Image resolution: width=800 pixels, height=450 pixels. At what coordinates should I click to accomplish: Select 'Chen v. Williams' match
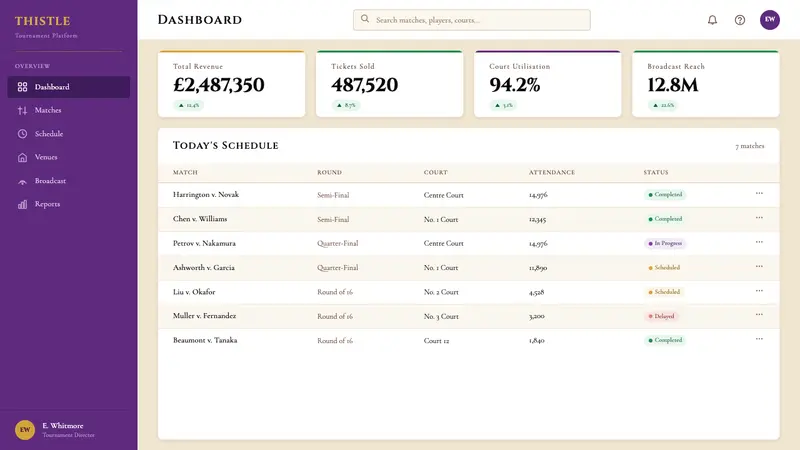[200, 219]
